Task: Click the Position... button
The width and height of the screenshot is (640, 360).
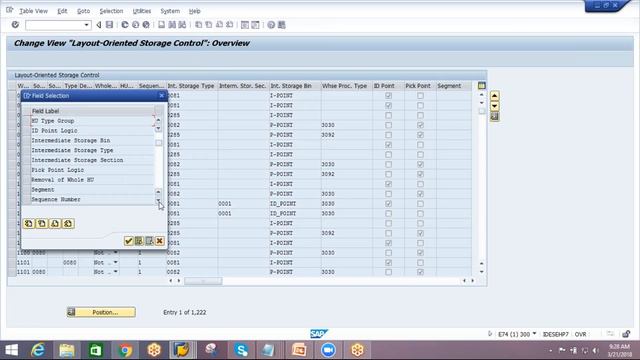Action: 101,312
